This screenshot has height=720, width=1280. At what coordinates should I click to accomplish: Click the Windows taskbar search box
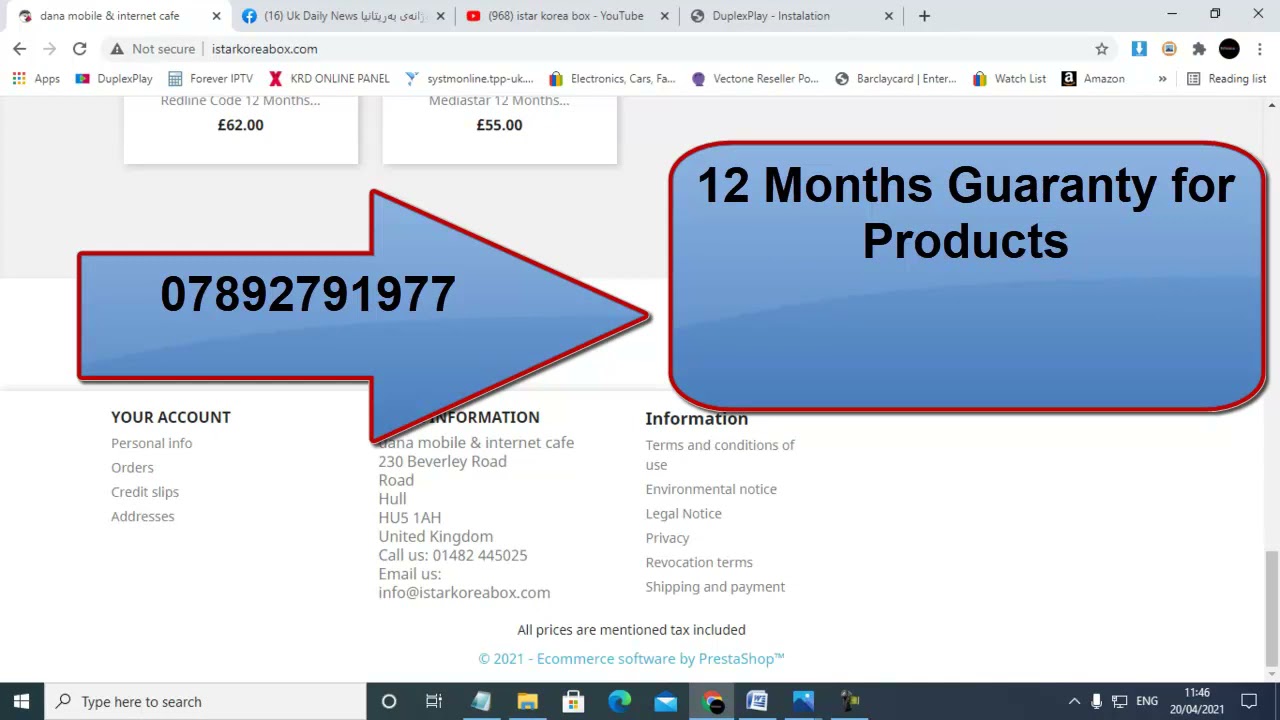point(206,701)
